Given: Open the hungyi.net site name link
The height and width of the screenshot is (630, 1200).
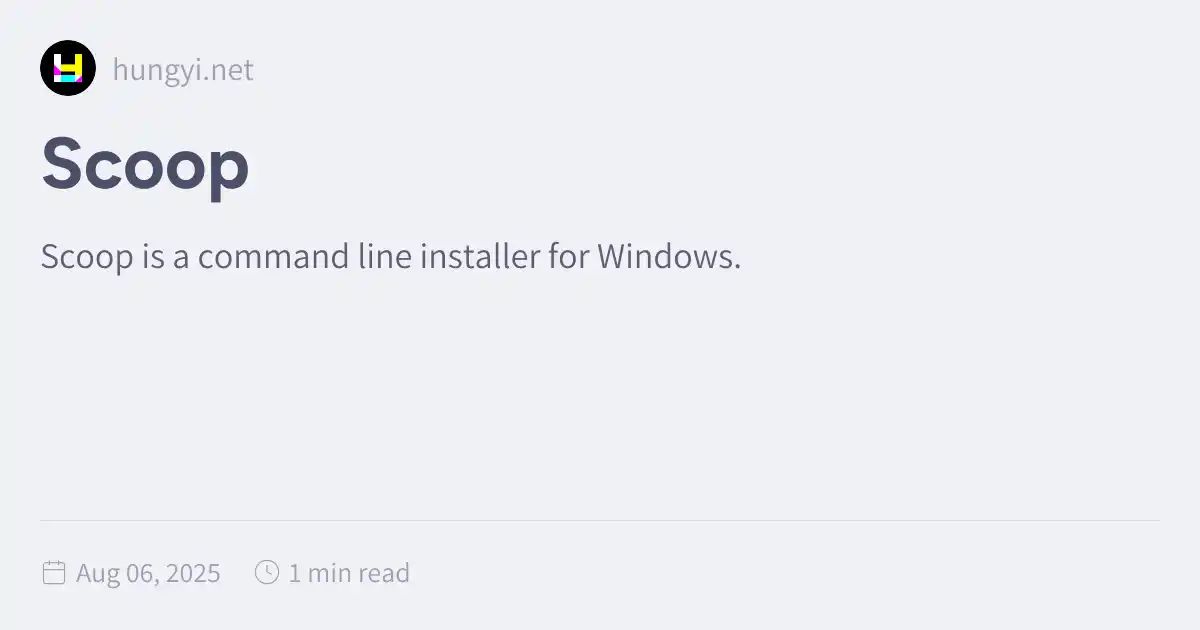Looking at the screenshot, I should pyautogui.click(x=183, y=70).
